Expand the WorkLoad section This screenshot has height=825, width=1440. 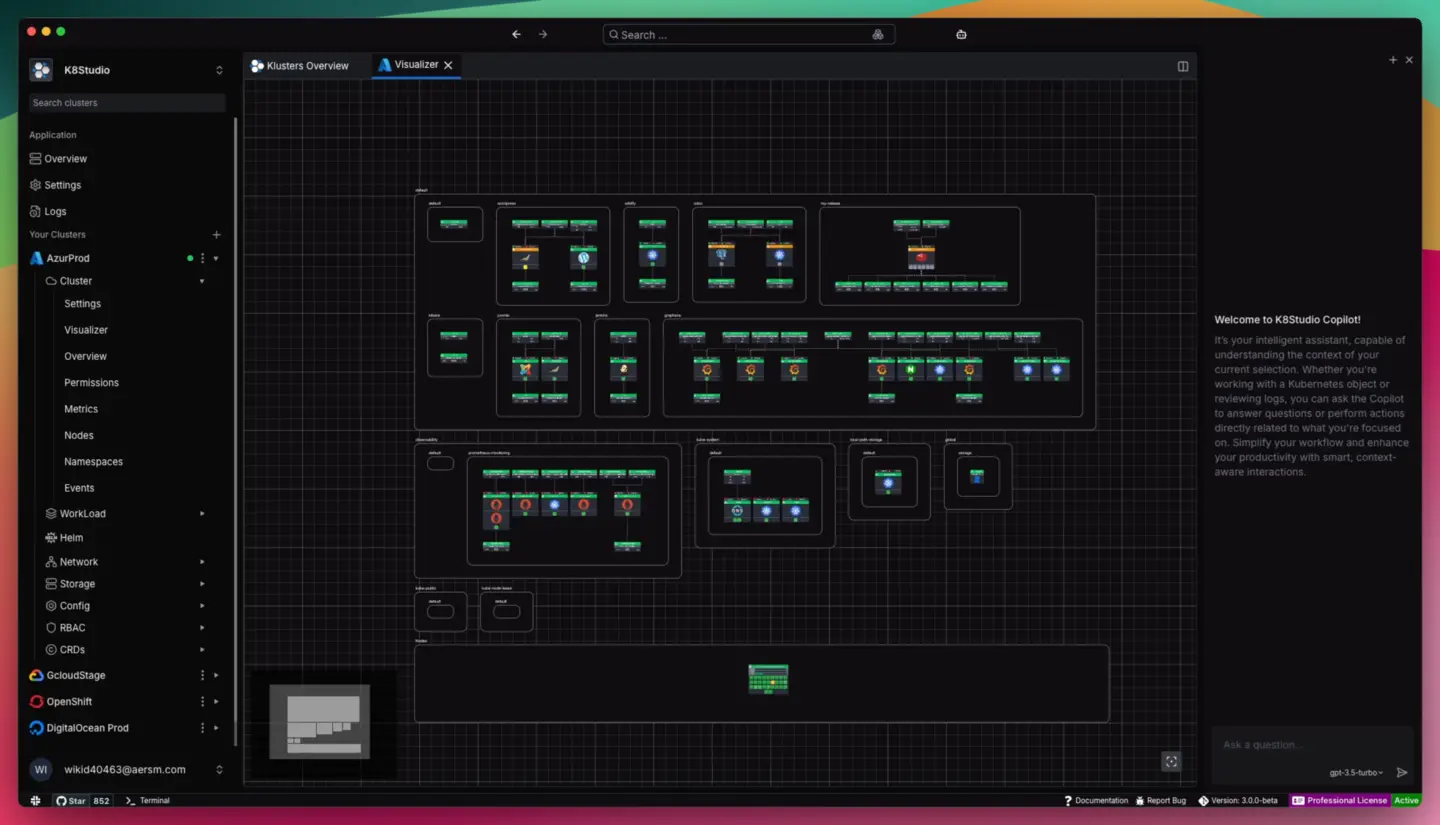point(202,514)
